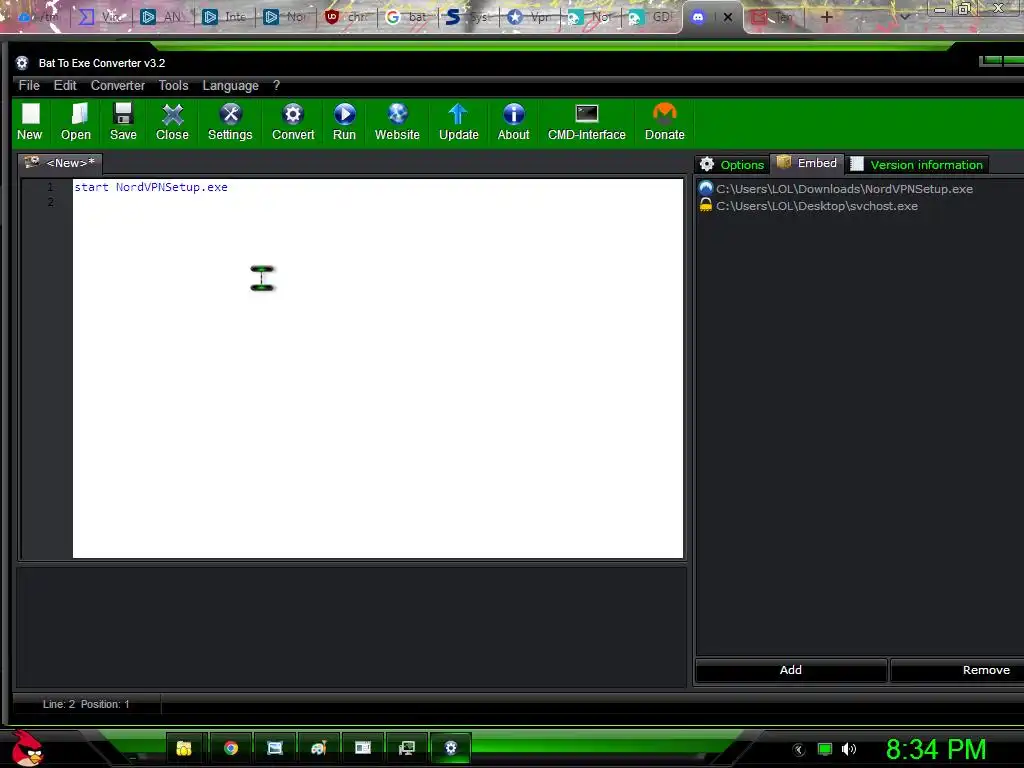Viewport: 1024px width, 768px height.
Task: Open the Edit menu
Action: [x=65, y=86]
